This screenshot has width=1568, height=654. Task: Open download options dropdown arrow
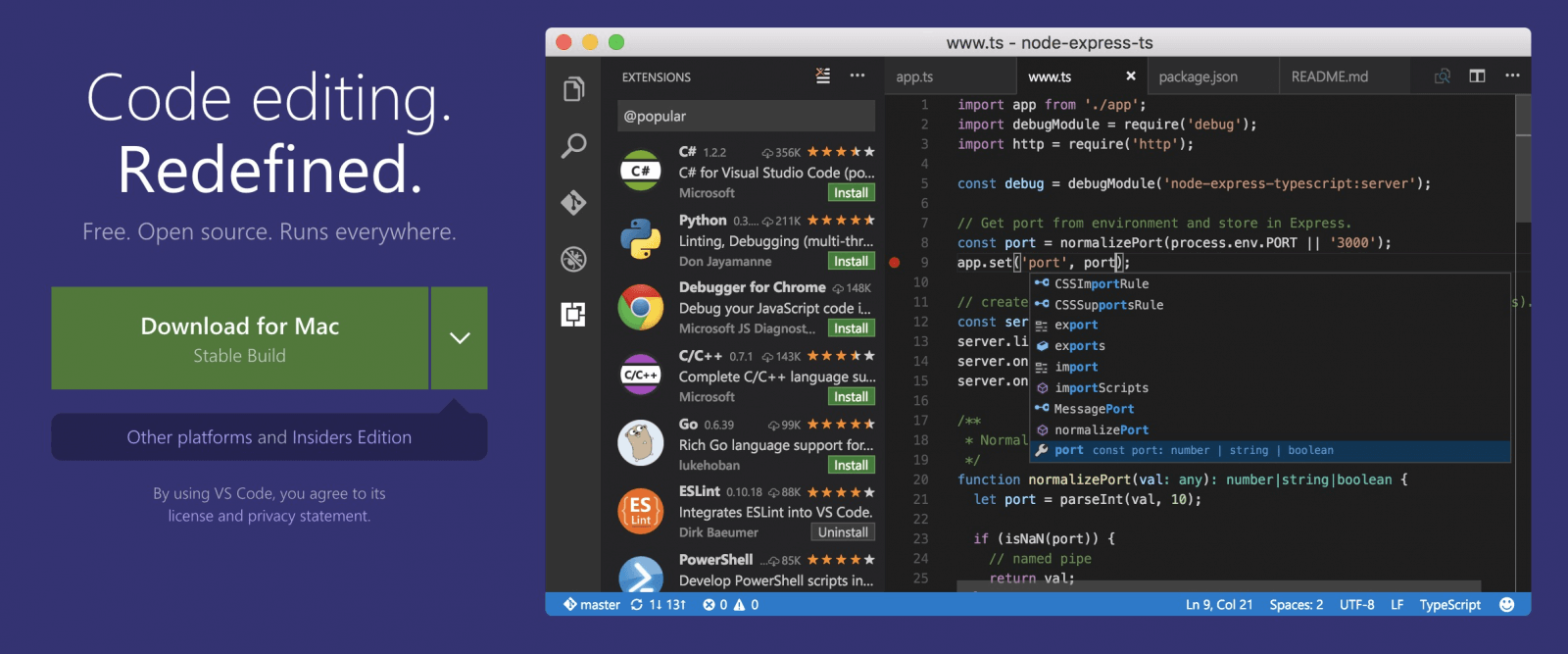point(460,338)
